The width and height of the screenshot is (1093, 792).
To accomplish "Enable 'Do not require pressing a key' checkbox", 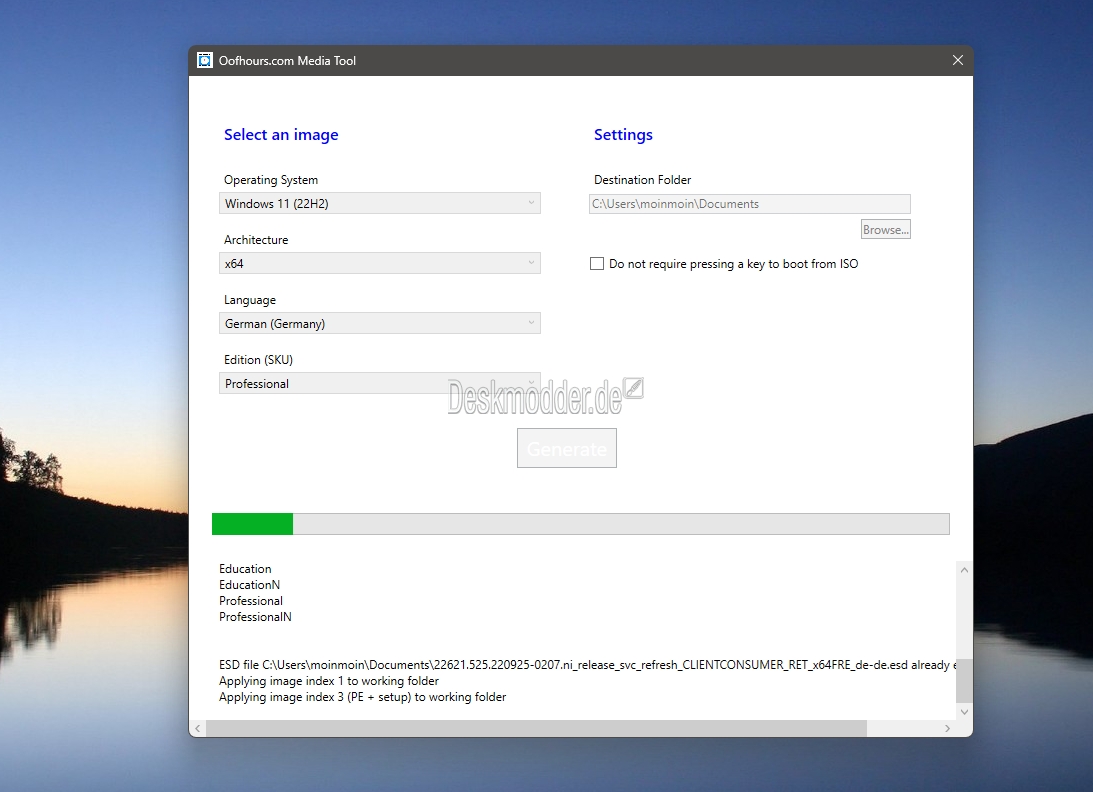I will click(x=597, y=264).
